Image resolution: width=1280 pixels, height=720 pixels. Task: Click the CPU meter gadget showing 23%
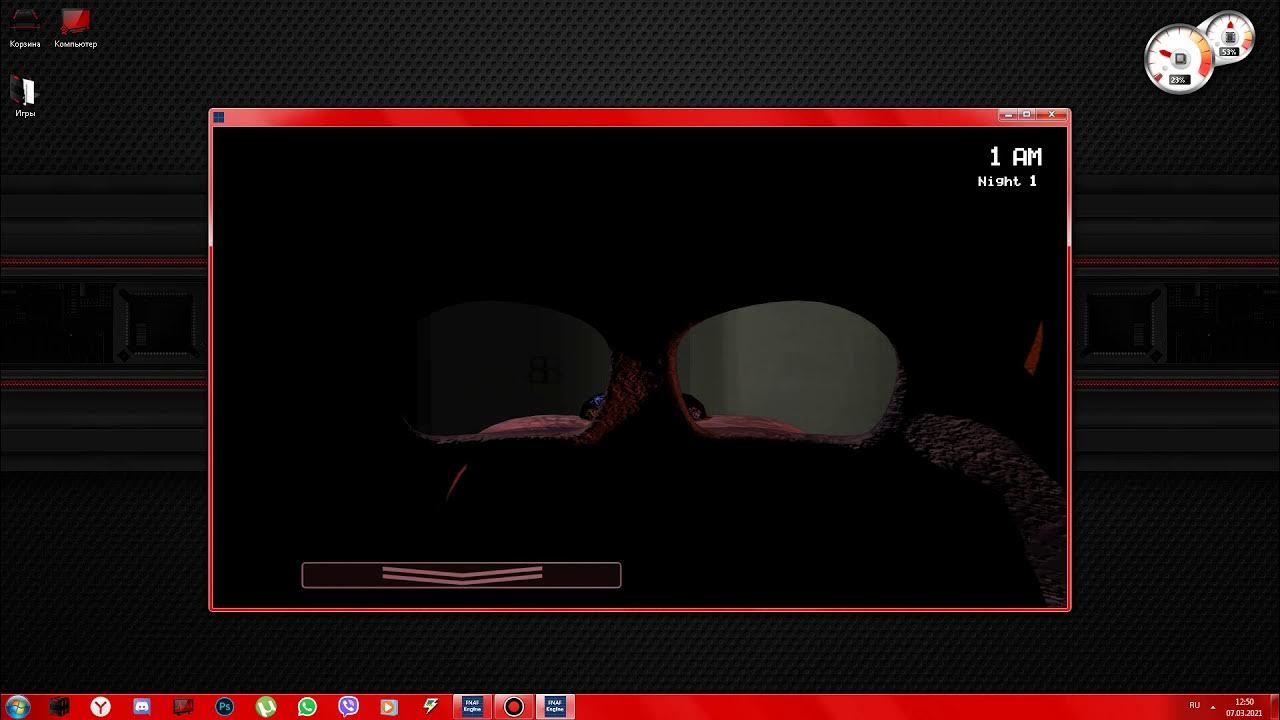pyautogui.click(x=1178, y=59)
